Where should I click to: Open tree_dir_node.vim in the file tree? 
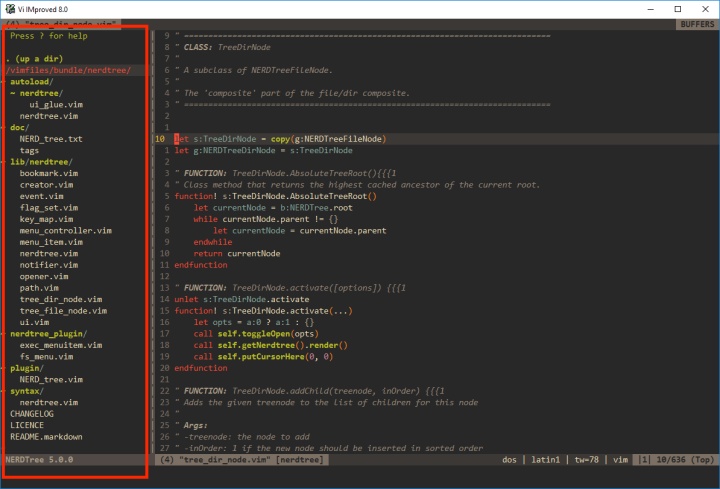61,300
